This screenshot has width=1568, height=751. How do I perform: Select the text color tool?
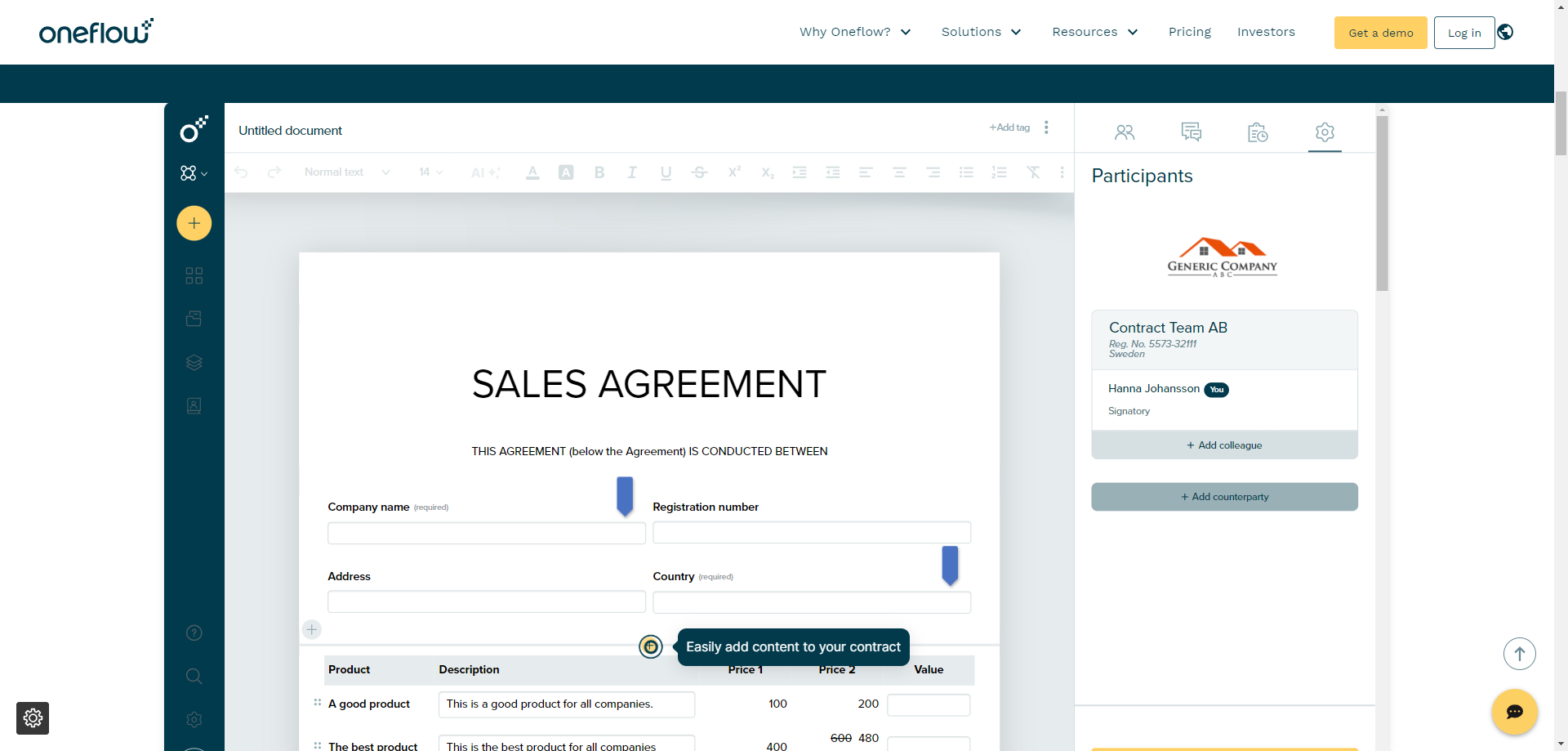click(532, 172)
